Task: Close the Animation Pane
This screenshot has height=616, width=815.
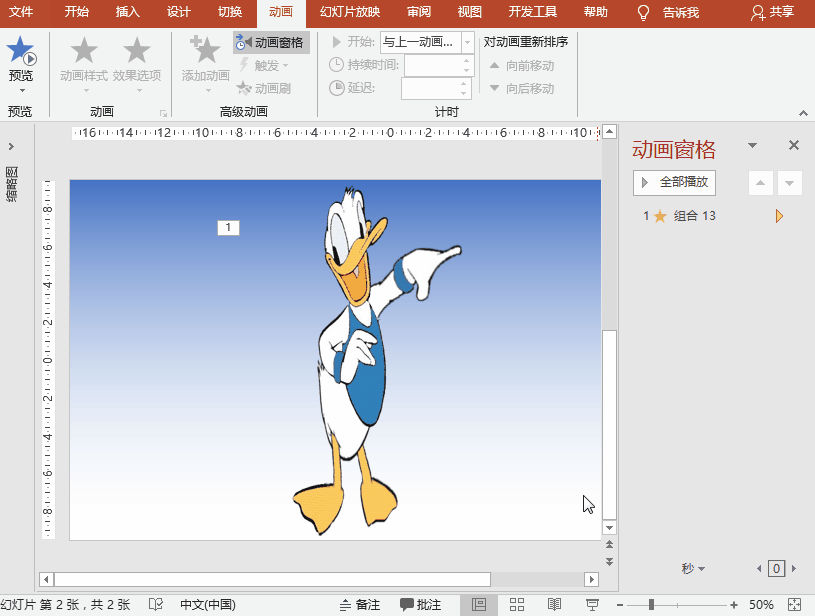Action: (794, 145)
